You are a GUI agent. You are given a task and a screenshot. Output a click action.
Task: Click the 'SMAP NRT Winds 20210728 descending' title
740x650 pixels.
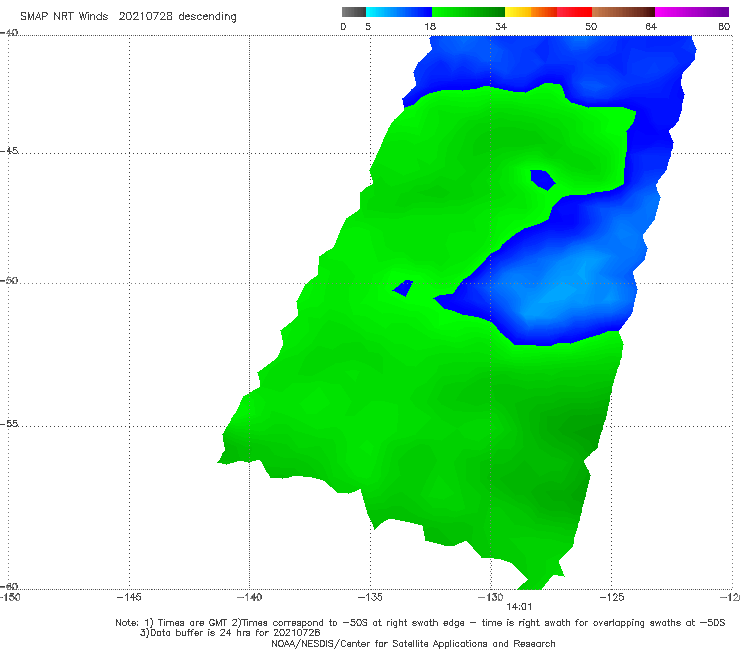tap(128, 17)
